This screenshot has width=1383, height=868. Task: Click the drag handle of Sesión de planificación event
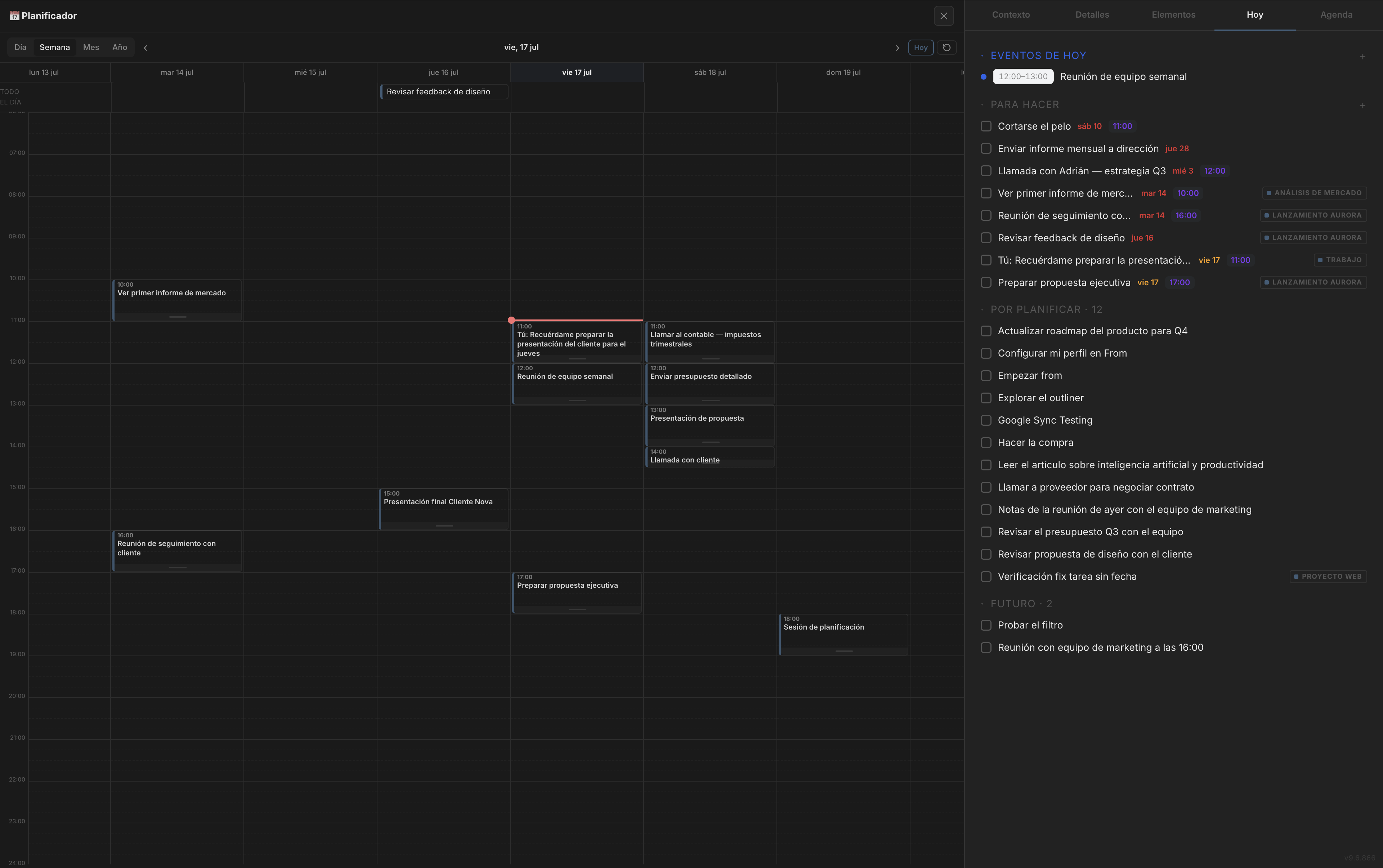click(x=843, y=651)
